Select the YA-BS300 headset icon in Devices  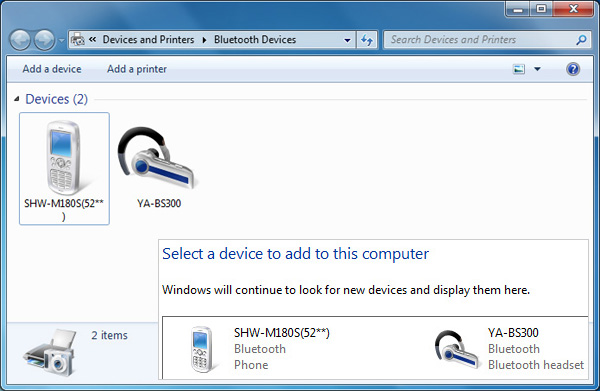[156, 158]
